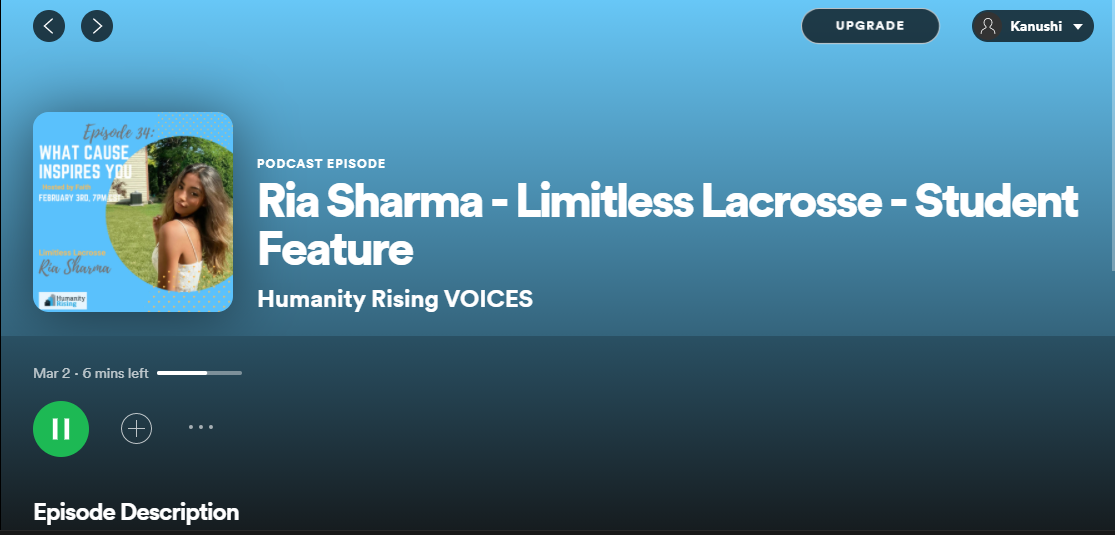Add episode with the plus icon
This screenshot has width=1115, height=535.
click(136, 429)
